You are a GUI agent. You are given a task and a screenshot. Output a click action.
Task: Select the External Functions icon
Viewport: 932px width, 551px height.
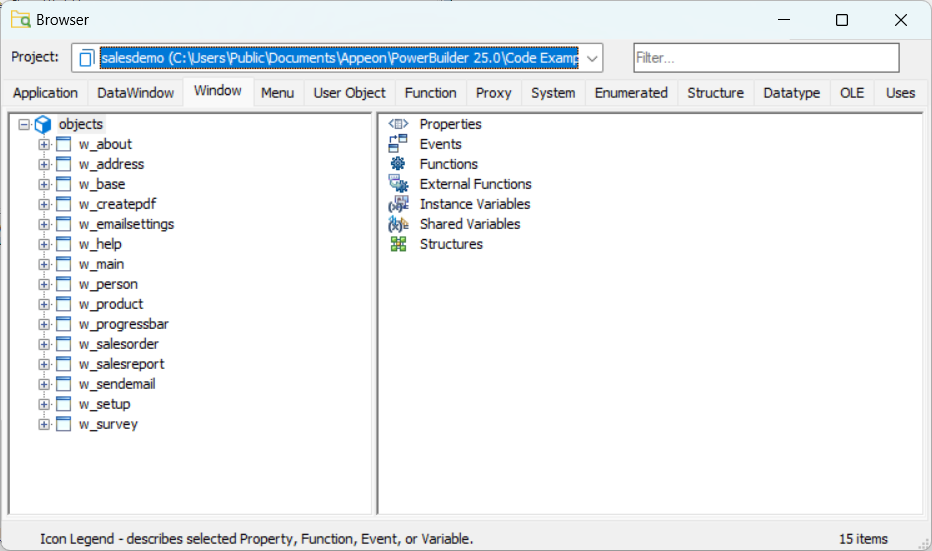point(398,184)
